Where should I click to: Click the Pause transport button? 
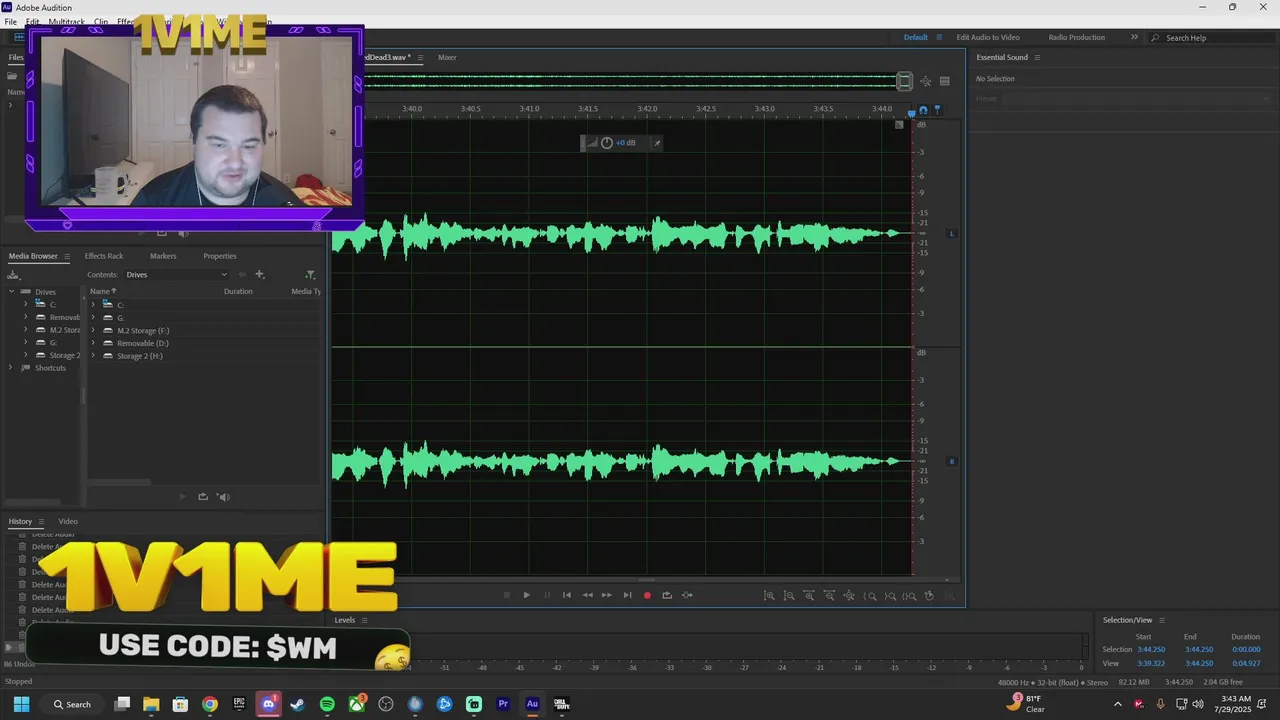(x=546, y=595)
